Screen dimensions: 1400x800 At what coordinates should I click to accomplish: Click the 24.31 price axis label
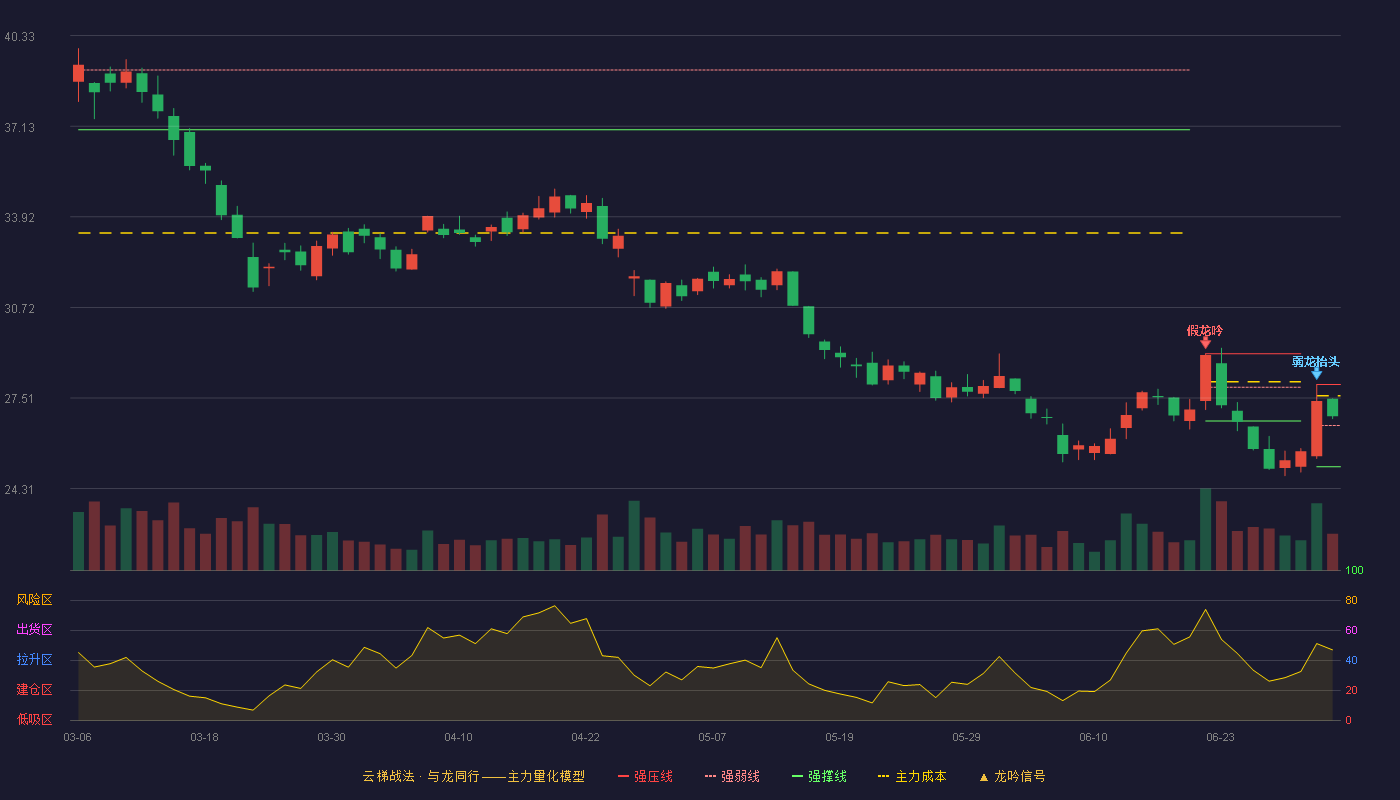19,490
